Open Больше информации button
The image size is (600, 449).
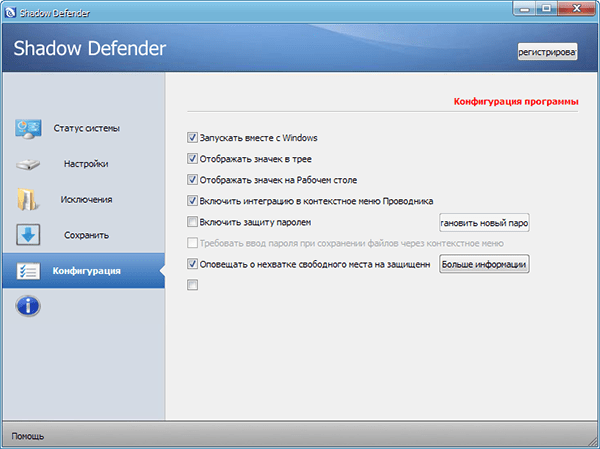click(484, 264)
